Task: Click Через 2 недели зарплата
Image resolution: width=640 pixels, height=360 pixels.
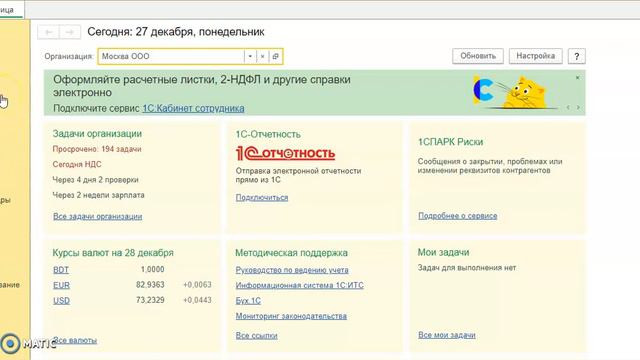Action: [98, 195]
